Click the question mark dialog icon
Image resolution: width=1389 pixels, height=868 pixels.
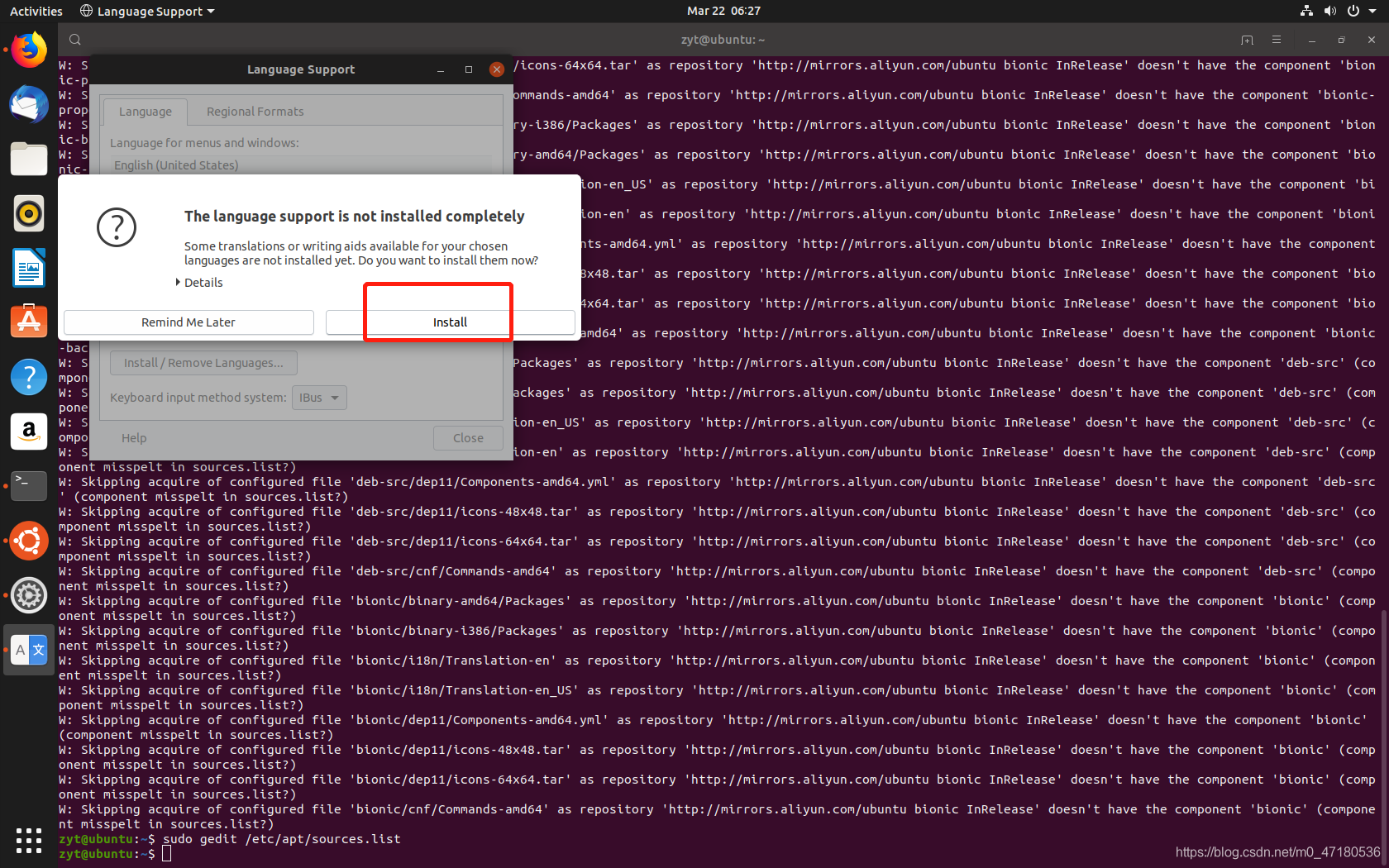[x=117, y=227]
